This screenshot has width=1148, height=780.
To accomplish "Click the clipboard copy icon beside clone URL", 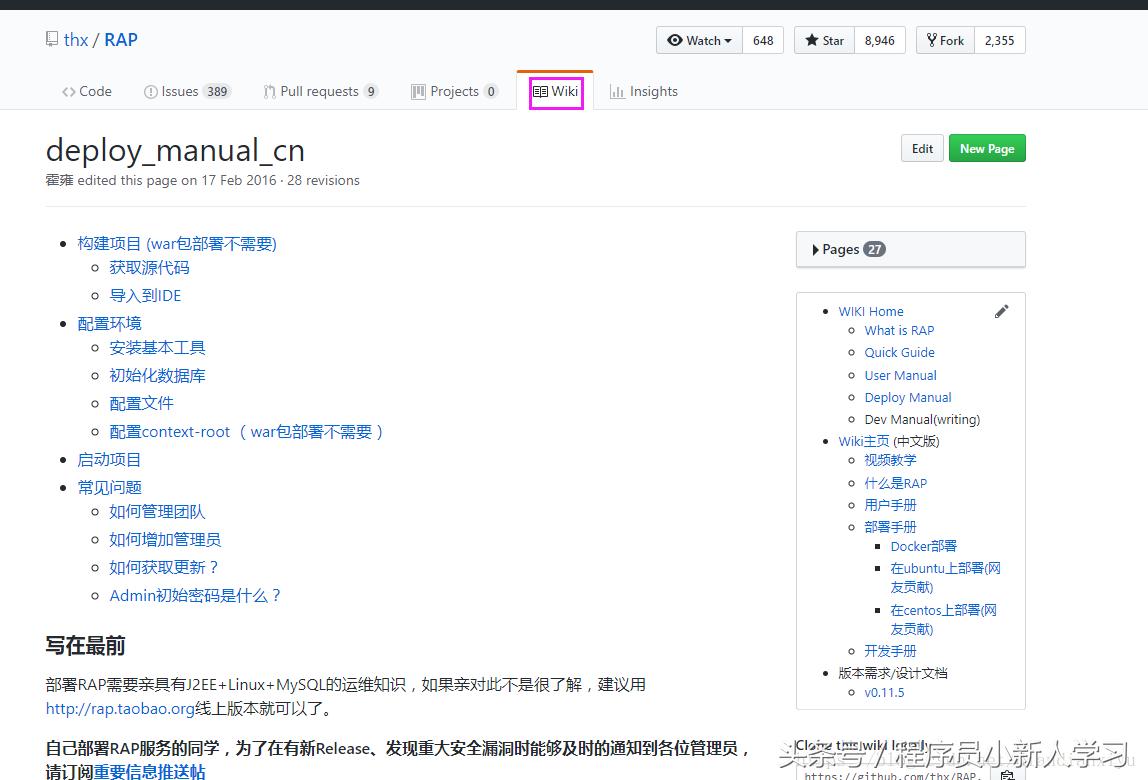I will pos(1007,775).
